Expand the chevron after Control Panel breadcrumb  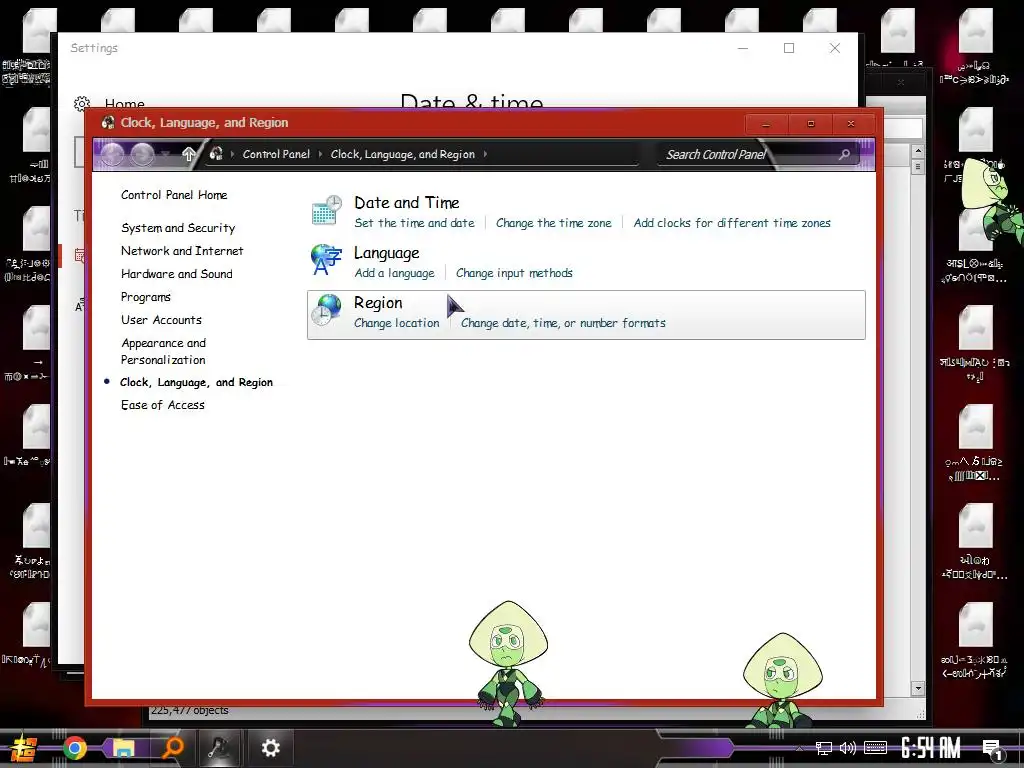tap(320, 154)
